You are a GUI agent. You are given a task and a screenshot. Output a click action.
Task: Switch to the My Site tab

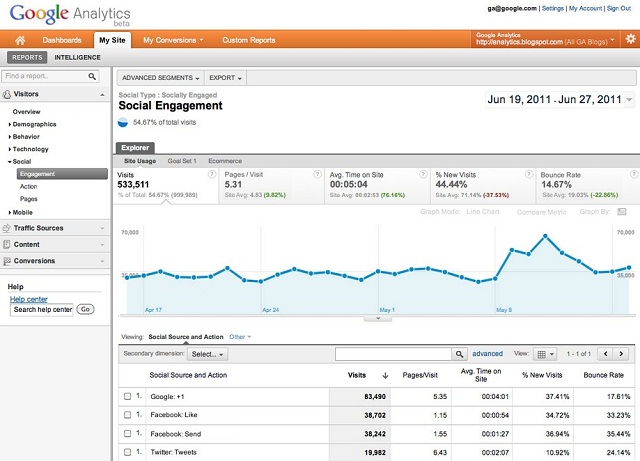[x=112, y=40]
